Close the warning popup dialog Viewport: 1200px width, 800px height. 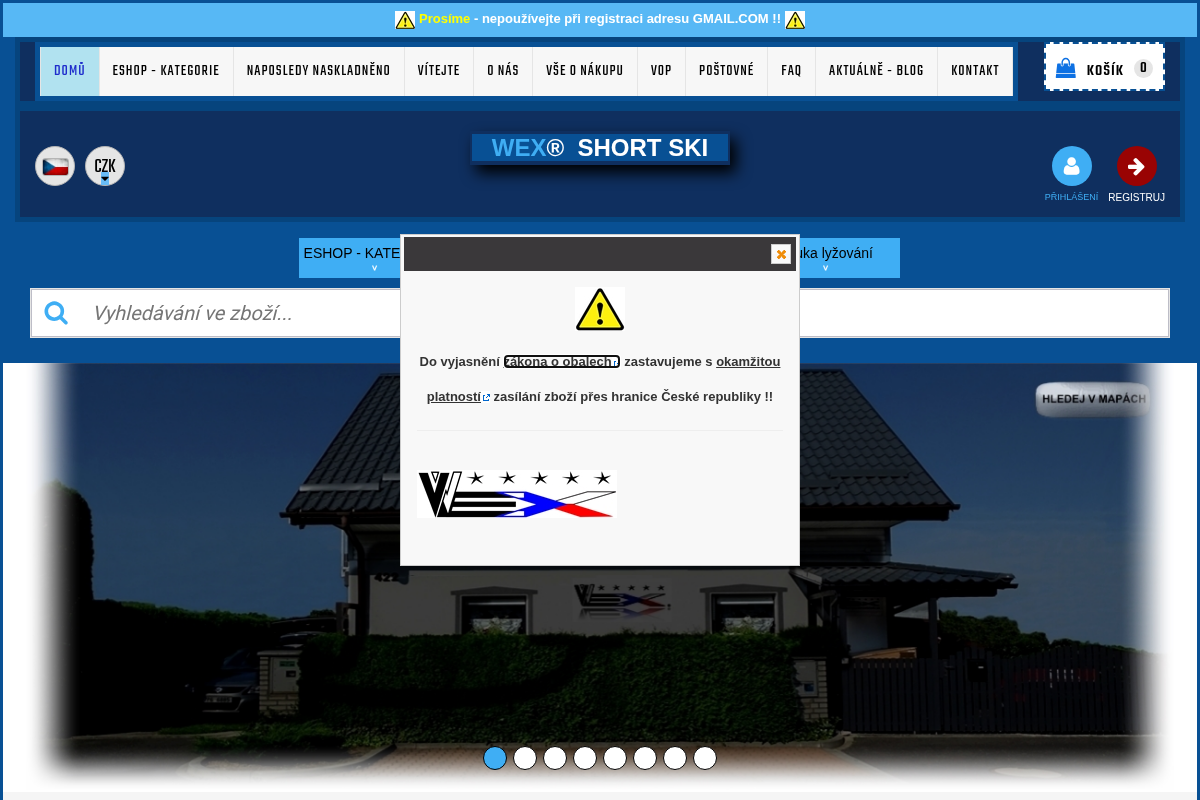[781, 254]
